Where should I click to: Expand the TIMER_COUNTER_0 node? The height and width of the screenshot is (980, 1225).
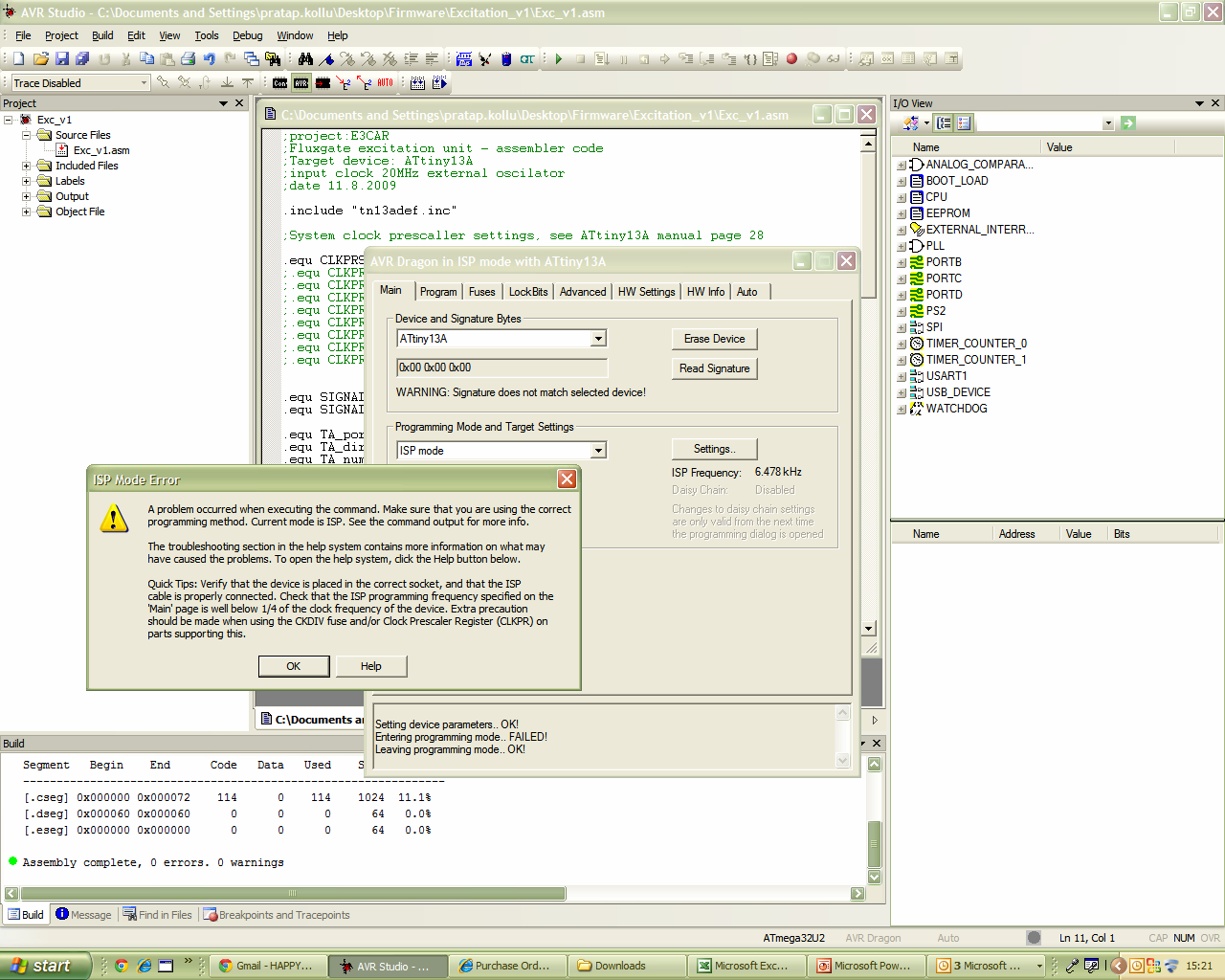(x=902, y=344)
